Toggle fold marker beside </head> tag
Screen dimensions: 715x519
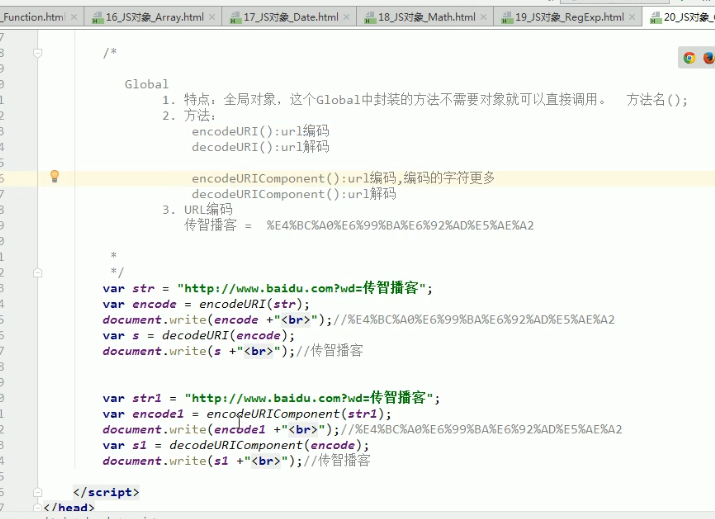(38, 507)
